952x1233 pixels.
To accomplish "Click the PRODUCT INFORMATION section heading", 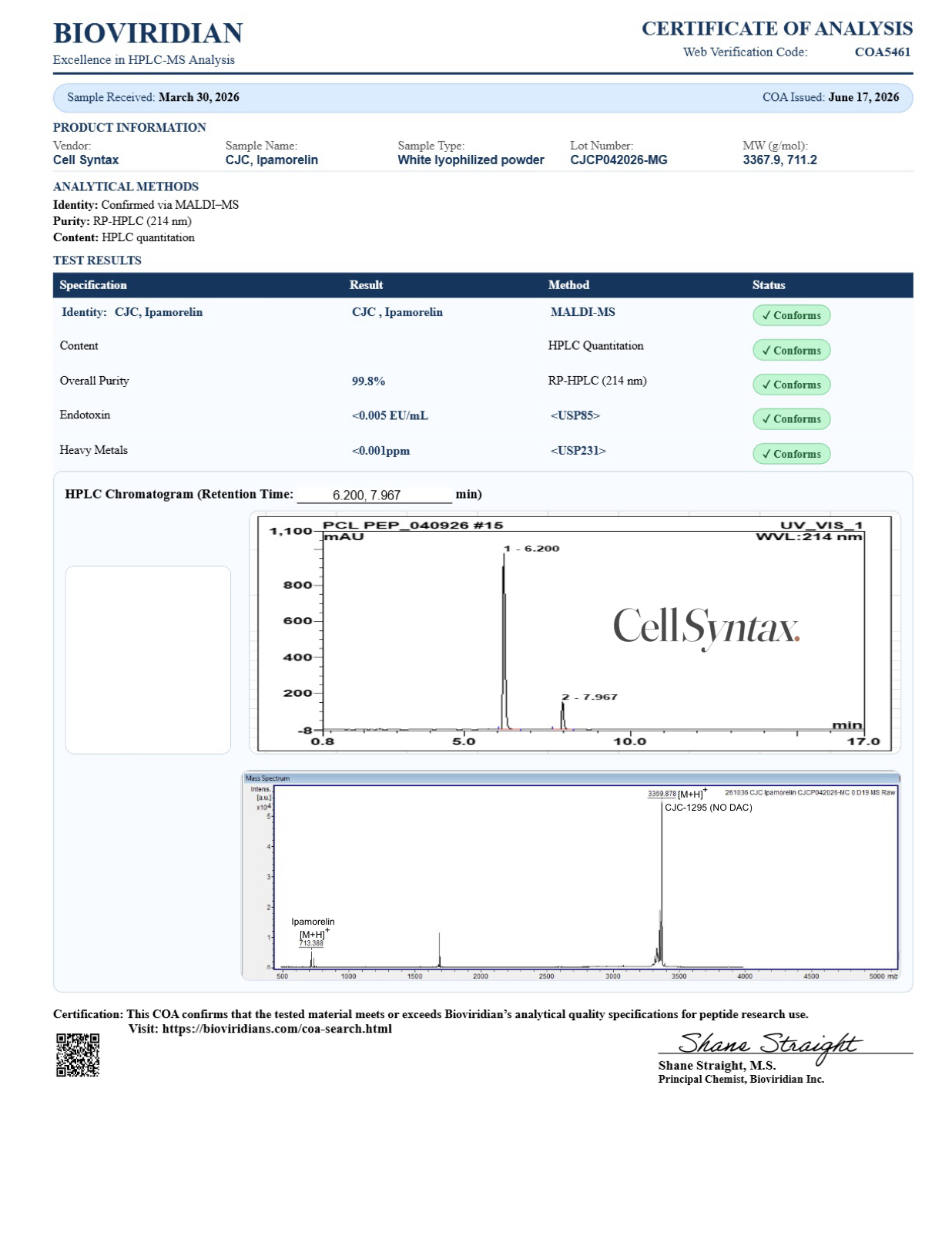I will click(x=129, y=128).
